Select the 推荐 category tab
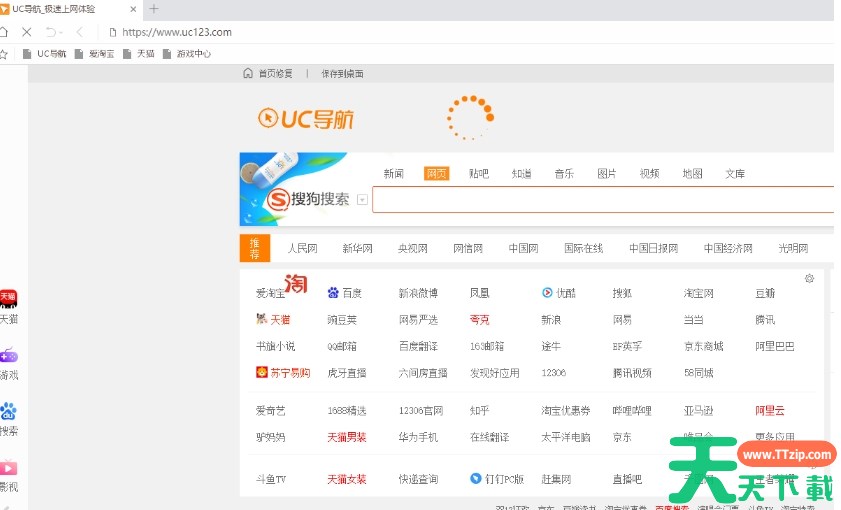Image resolution: width=841 pixels, height=510 pixels. click(x=254, y=248)
